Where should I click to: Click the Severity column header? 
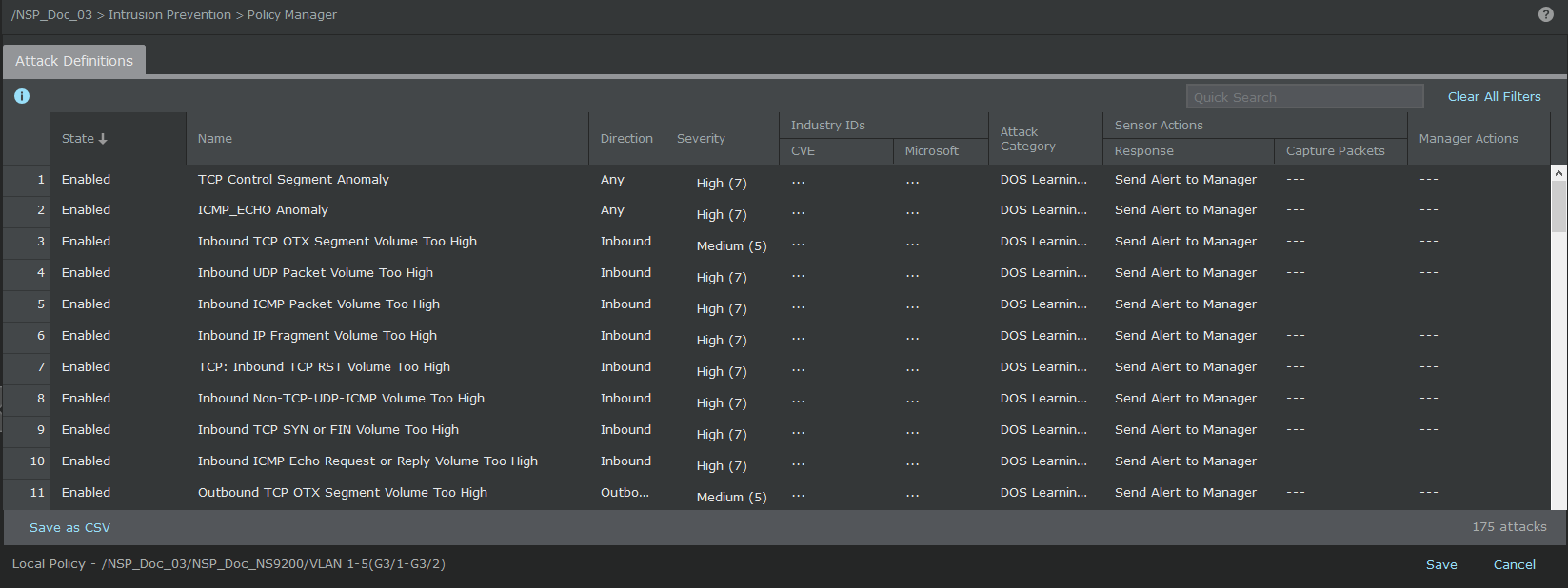[722, 139]
